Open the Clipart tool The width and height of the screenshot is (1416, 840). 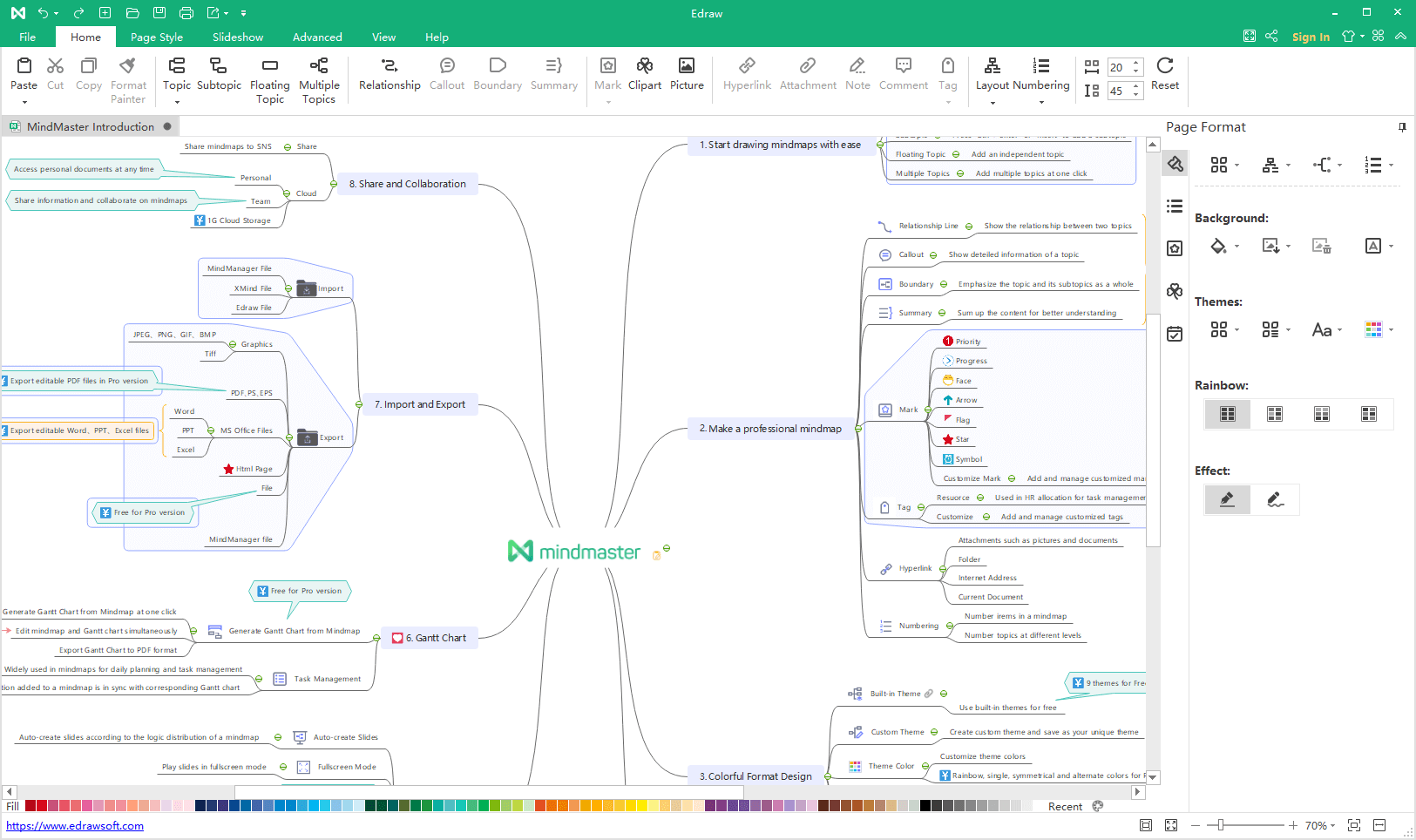pyautogui.click(x=644, y=66)
